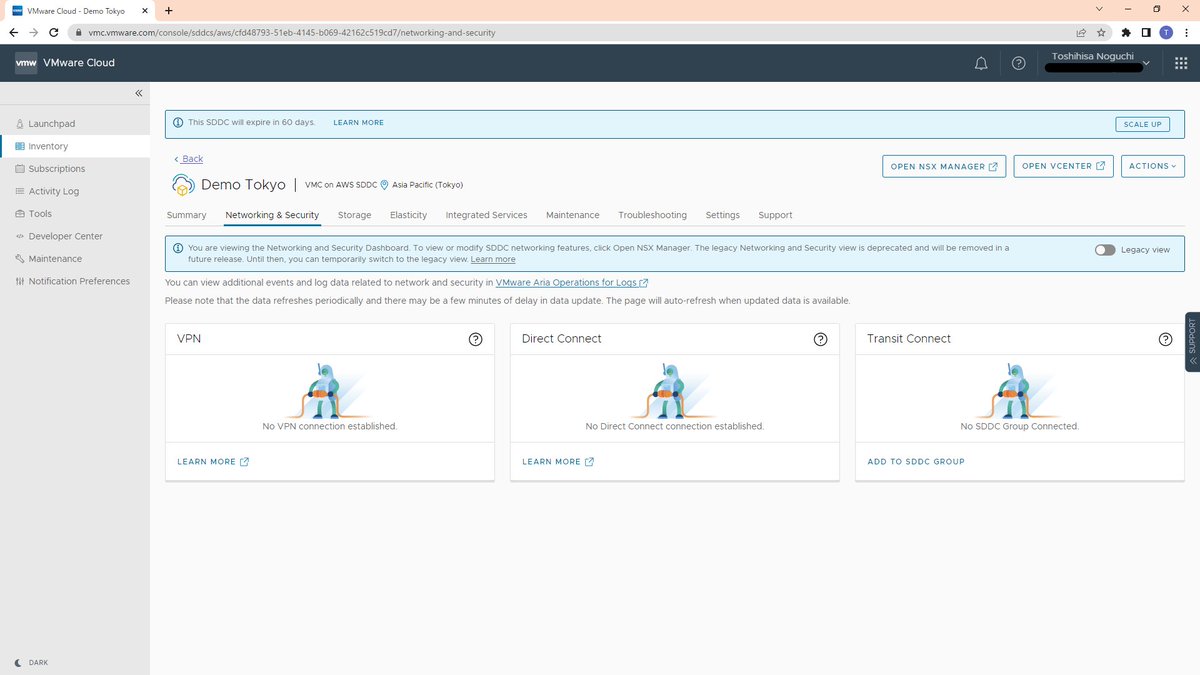Viewport: 1200px width, 675px height.
Task: Expand the Toshihisa Noguchi account menu
Action: pos(1100,62)
